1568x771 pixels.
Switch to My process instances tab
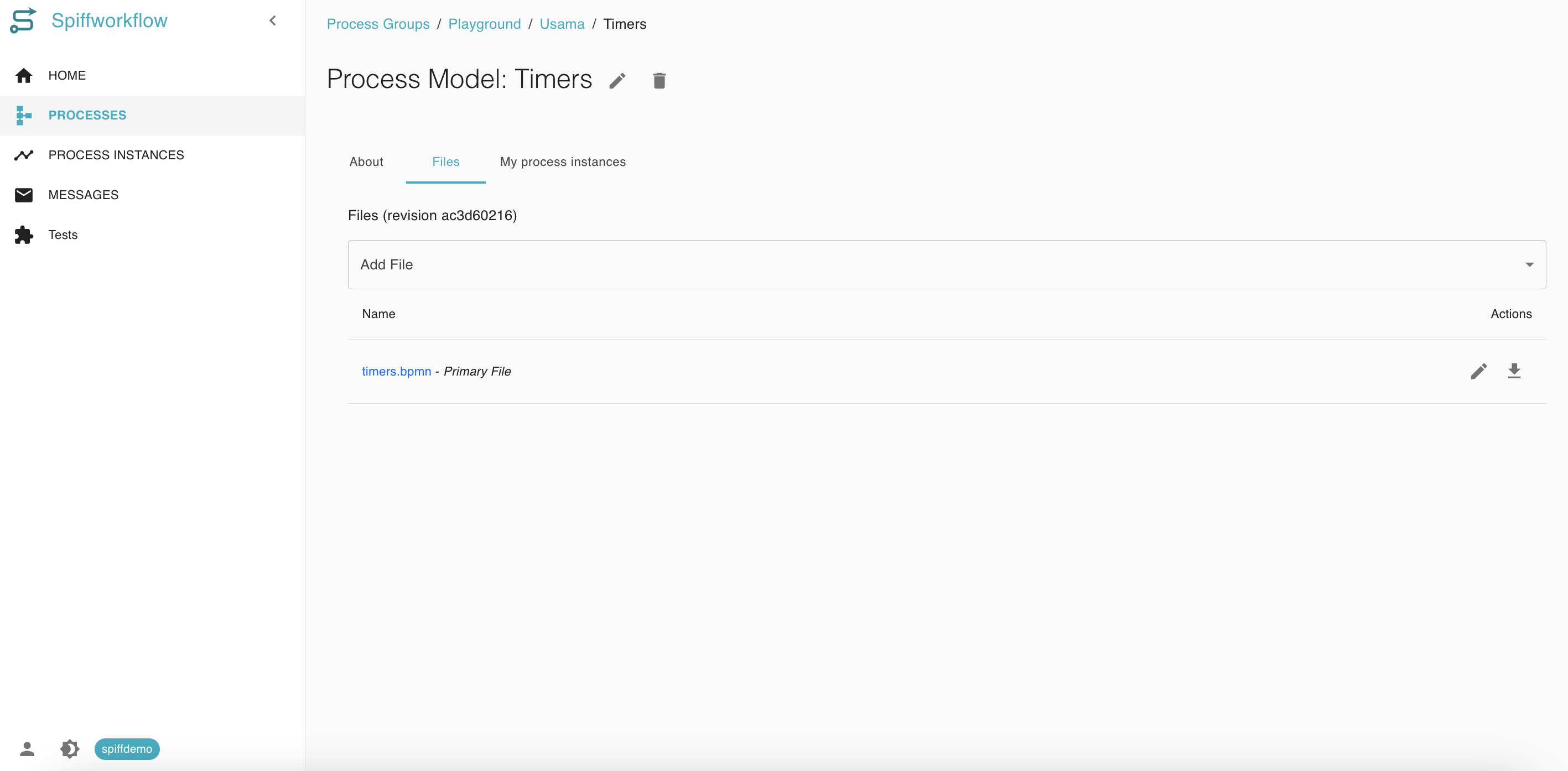point(563,162)
